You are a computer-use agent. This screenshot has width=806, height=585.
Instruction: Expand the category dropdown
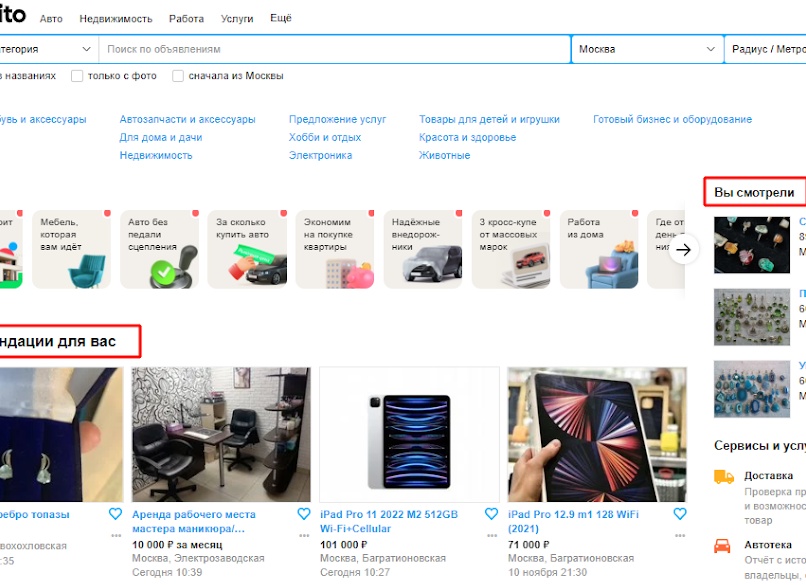click(48, 49)
